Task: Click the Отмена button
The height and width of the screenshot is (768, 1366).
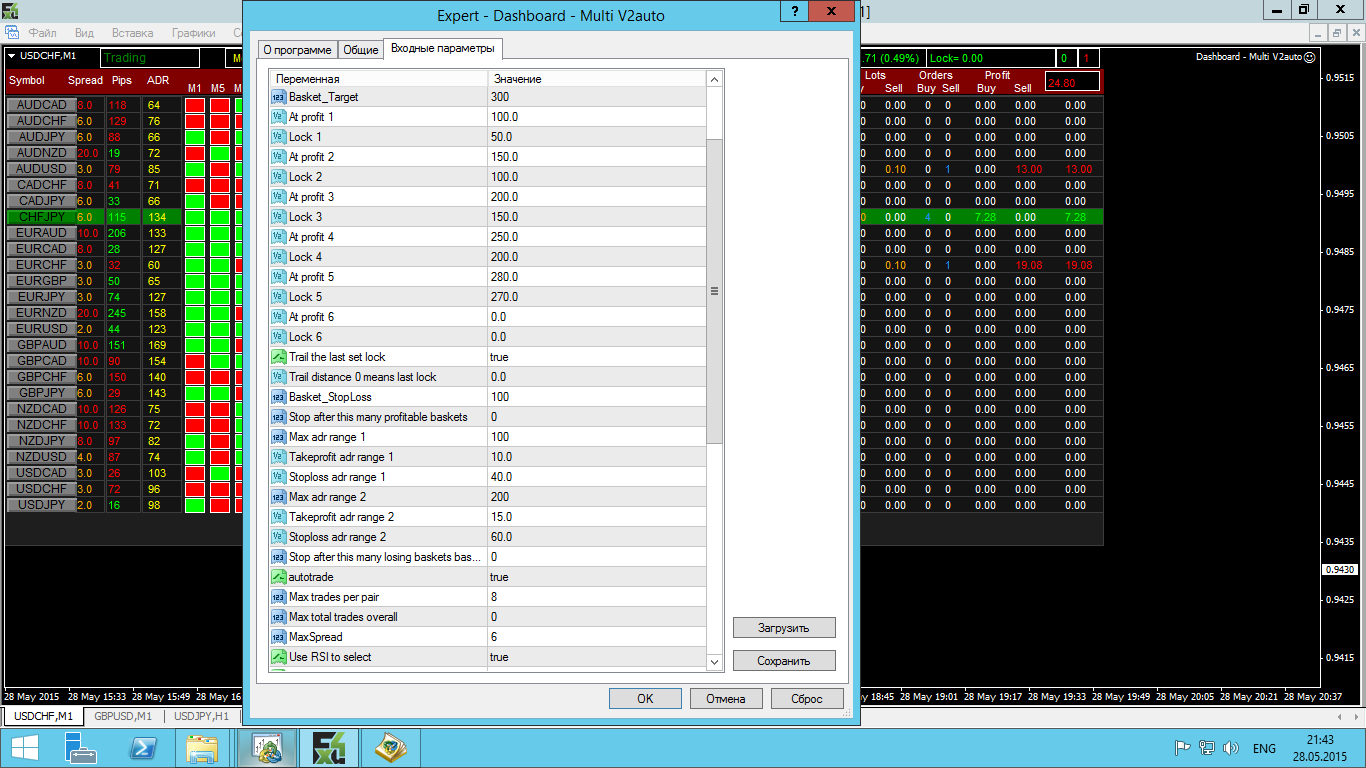Action: tap(725, 698)
